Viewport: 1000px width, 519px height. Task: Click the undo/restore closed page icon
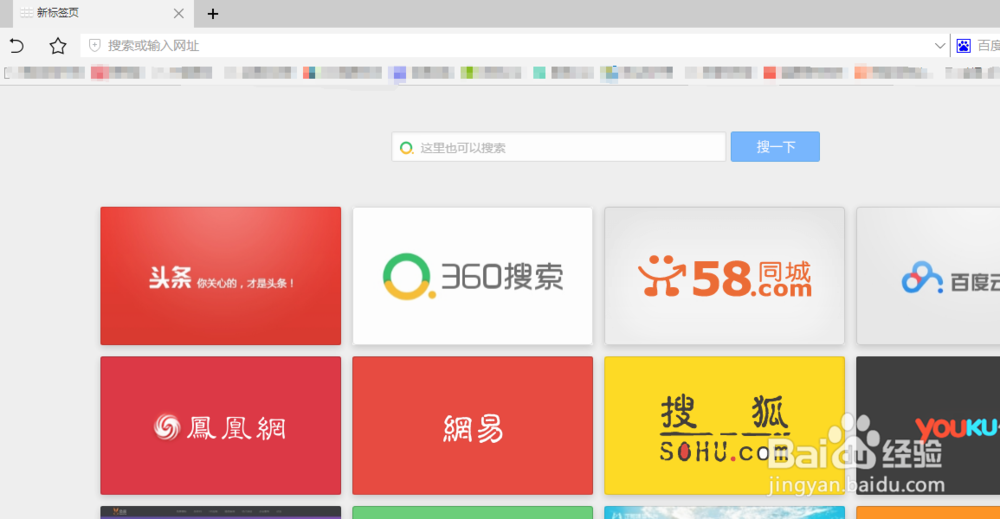17,45
